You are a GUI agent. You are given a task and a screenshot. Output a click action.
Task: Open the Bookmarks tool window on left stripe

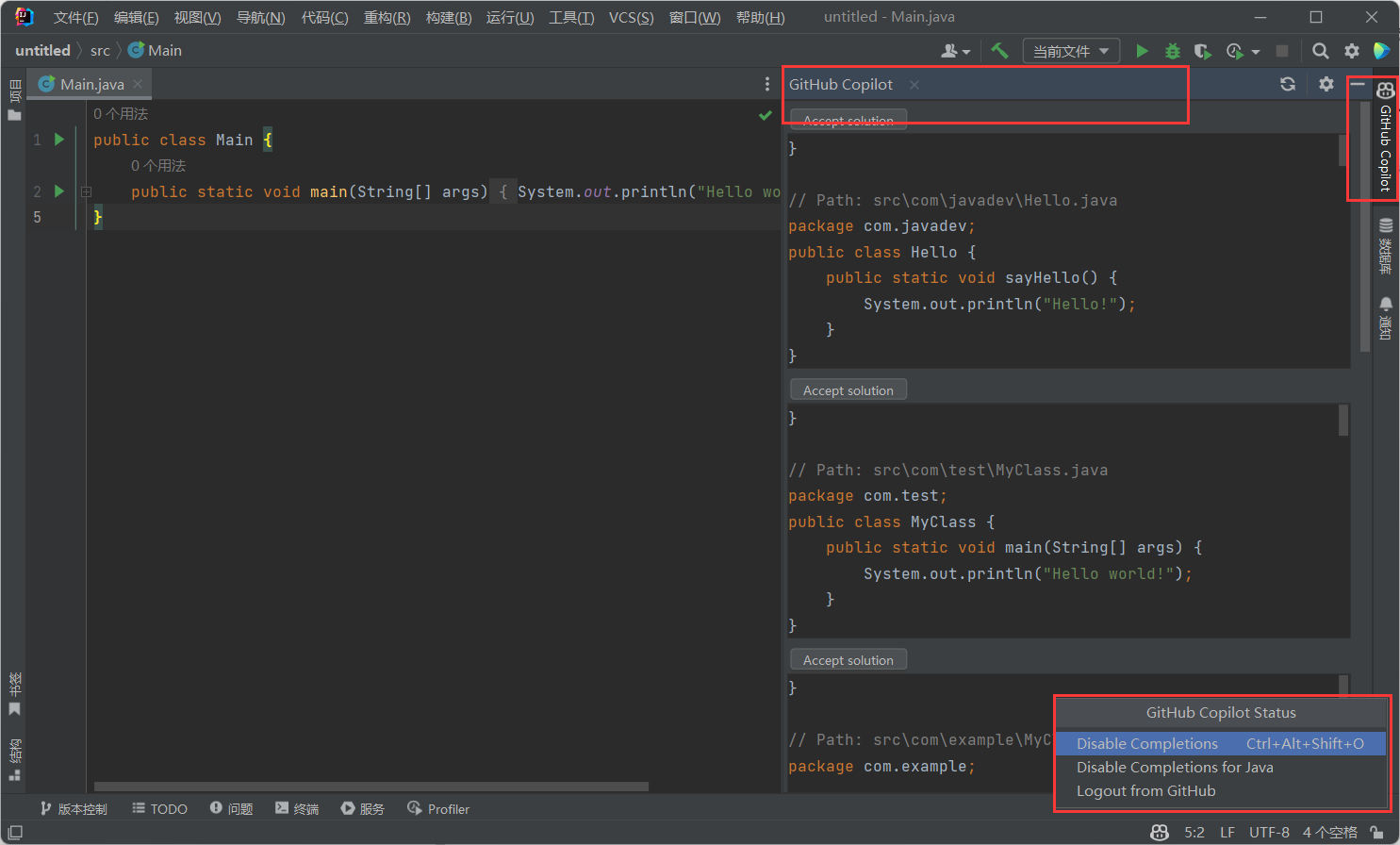pyautogui.click(x=14, y=694)
